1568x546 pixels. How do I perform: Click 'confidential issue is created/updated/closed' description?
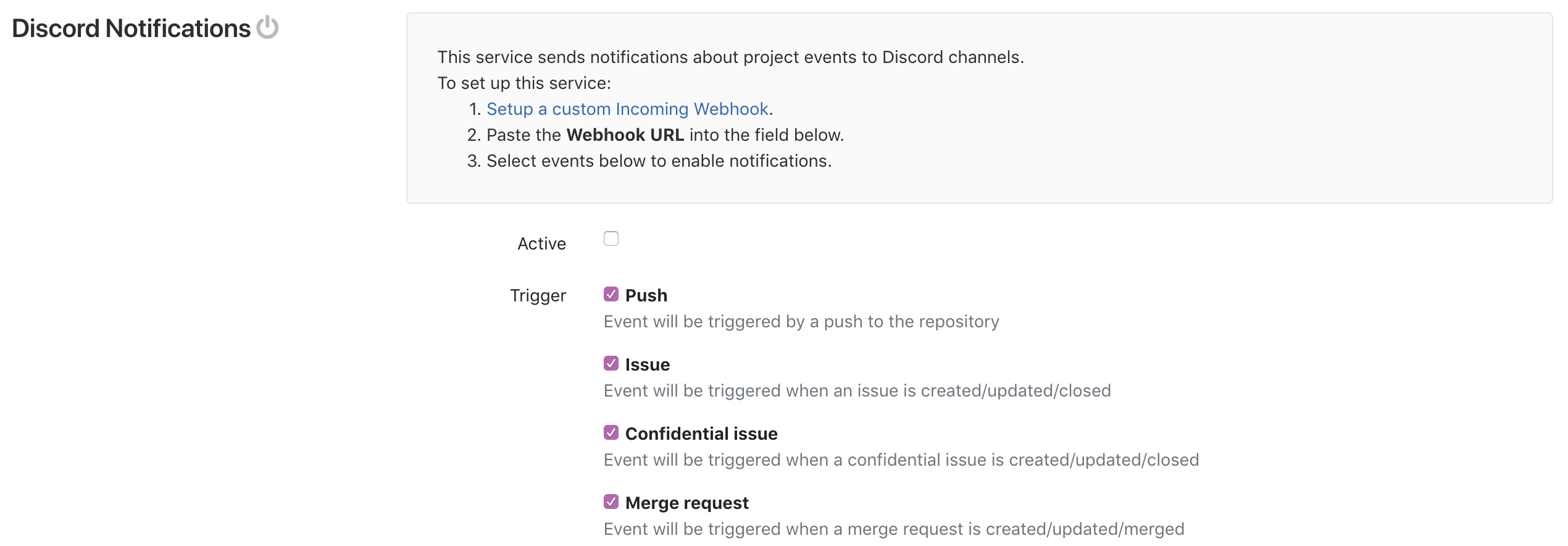click(901, 460)
